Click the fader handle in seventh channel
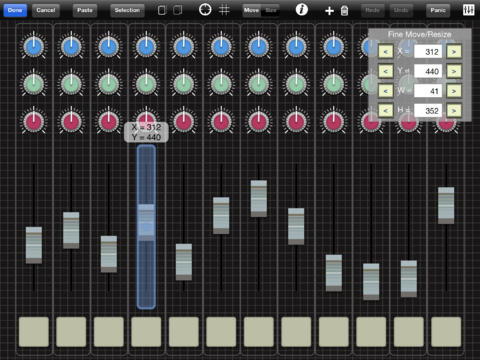 pos(259,199)
